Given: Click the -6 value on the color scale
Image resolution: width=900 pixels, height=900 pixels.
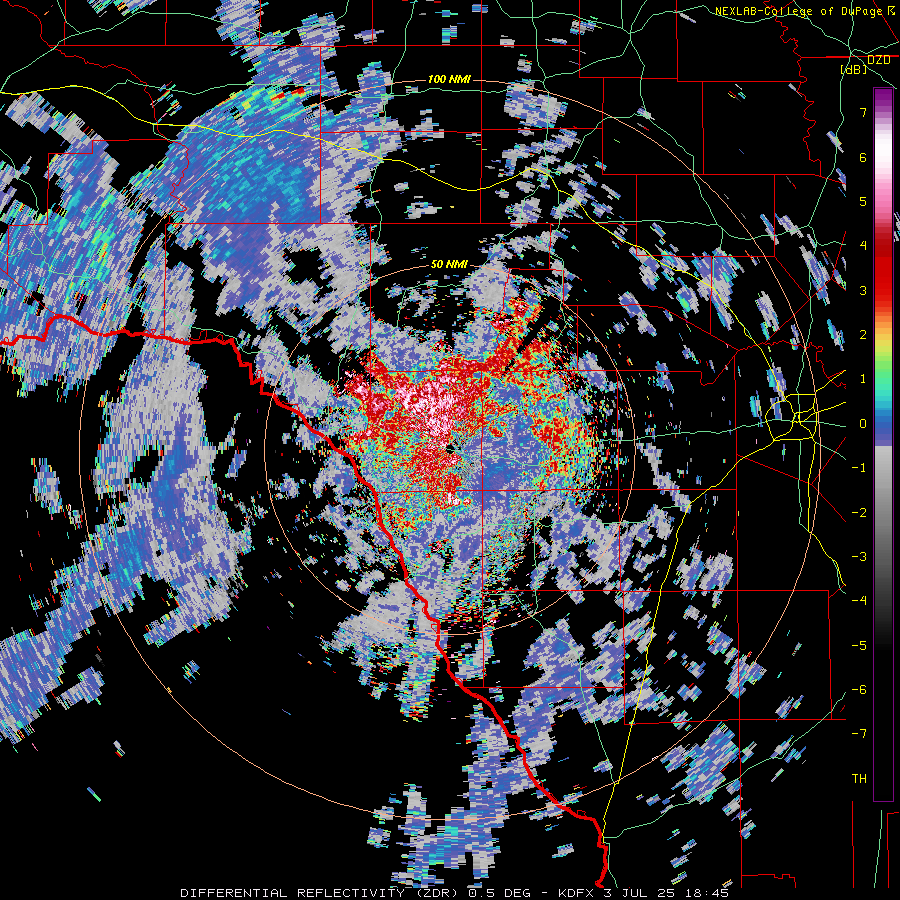Looking at the screenshot, I should coord(859,690).
